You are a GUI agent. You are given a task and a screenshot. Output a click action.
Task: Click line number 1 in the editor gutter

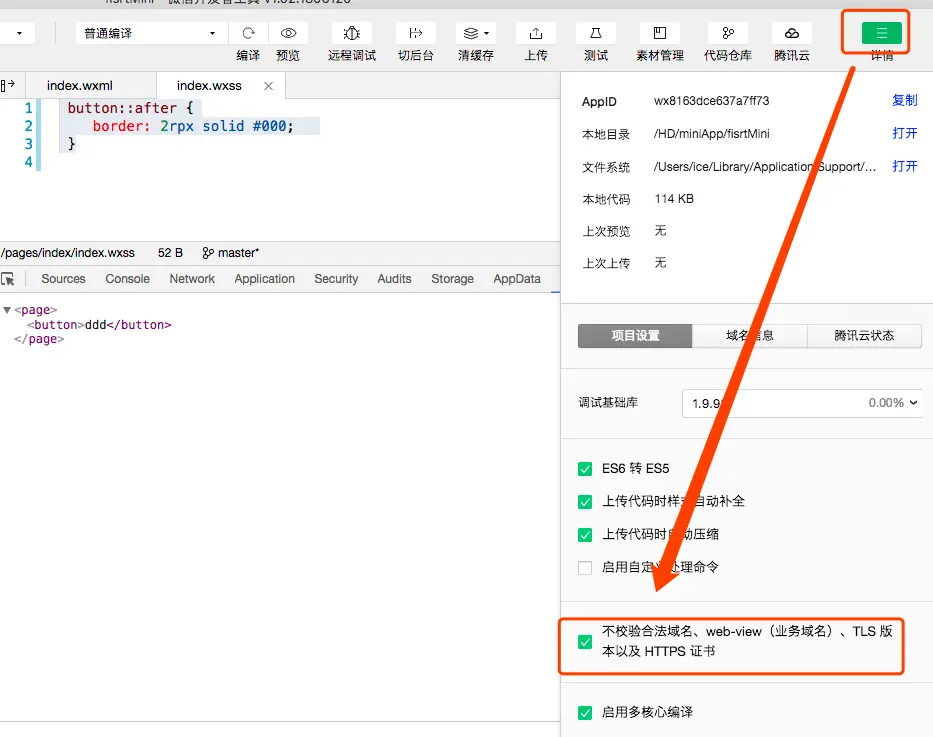[28, 108]
